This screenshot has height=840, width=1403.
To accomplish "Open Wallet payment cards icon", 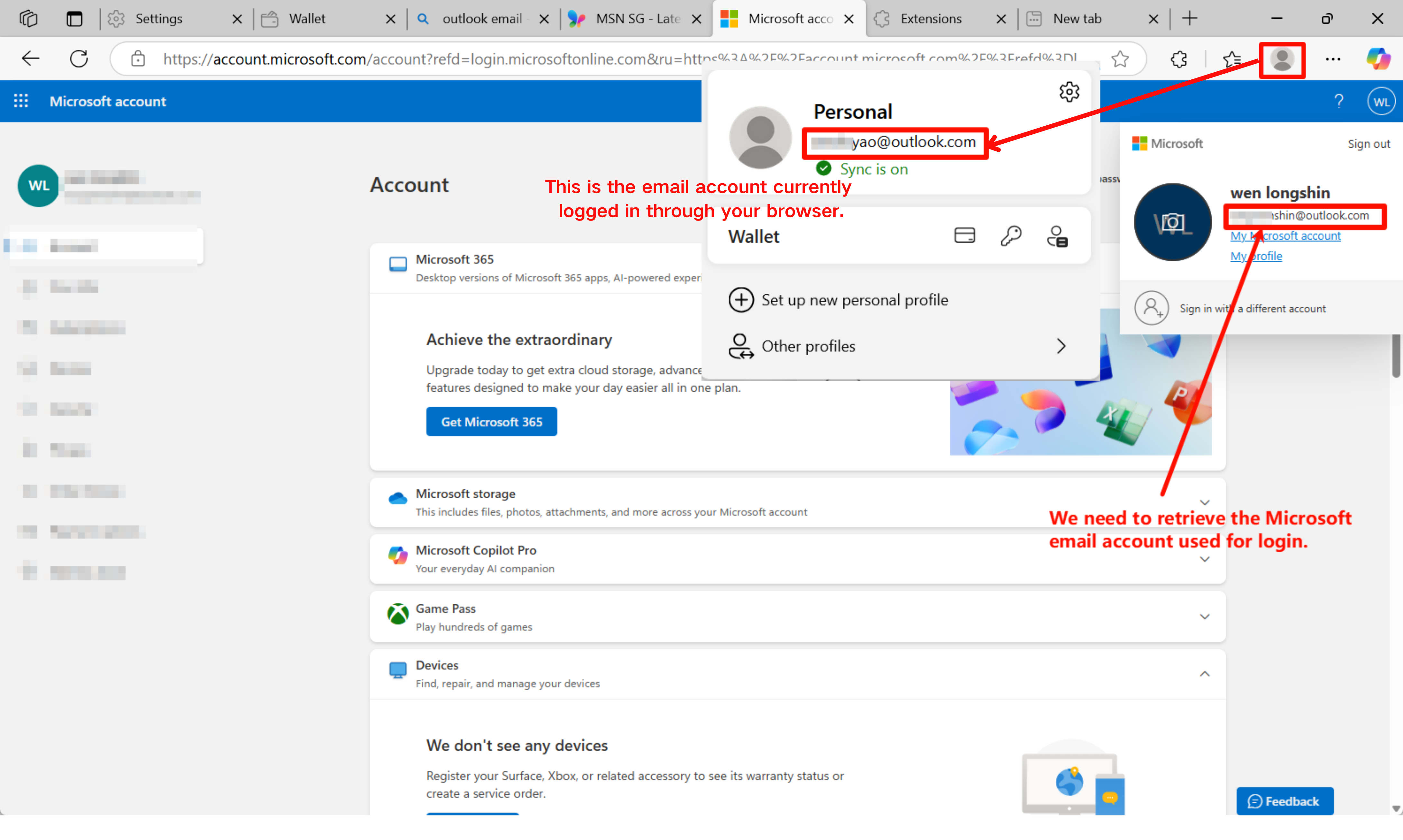I will click(964, 235).
